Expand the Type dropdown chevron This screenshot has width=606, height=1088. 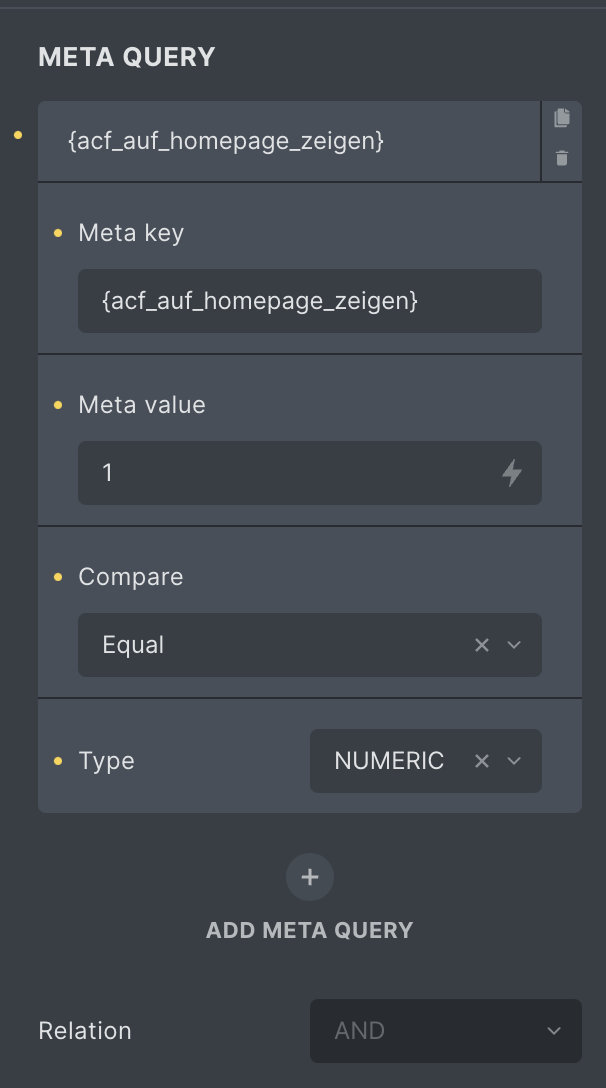point(514,760)
